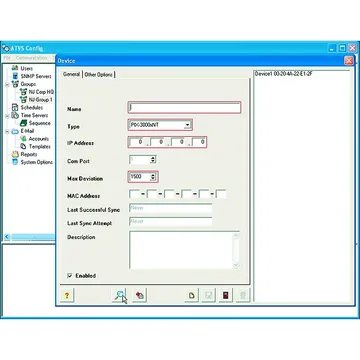Select the NJ Corp HQ group
360x360 pixels.
click(41, 92)
